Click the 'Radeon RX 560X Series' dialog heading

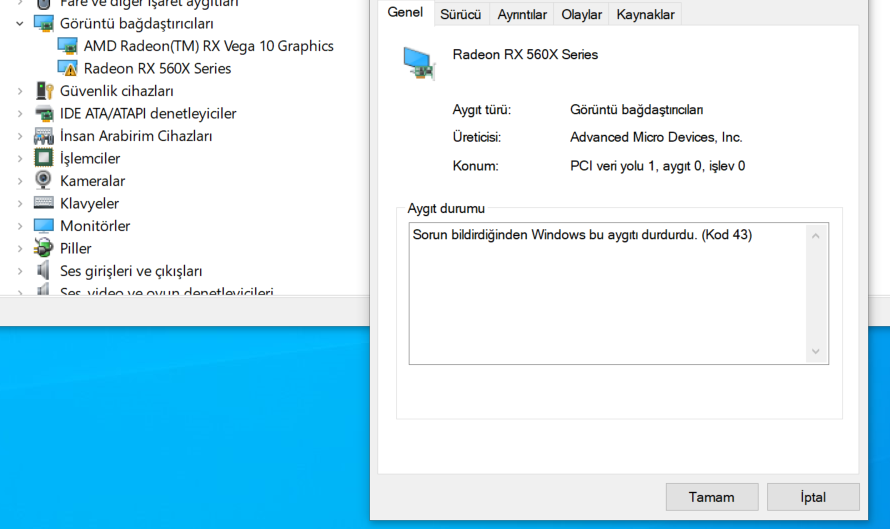pos(525,54)
